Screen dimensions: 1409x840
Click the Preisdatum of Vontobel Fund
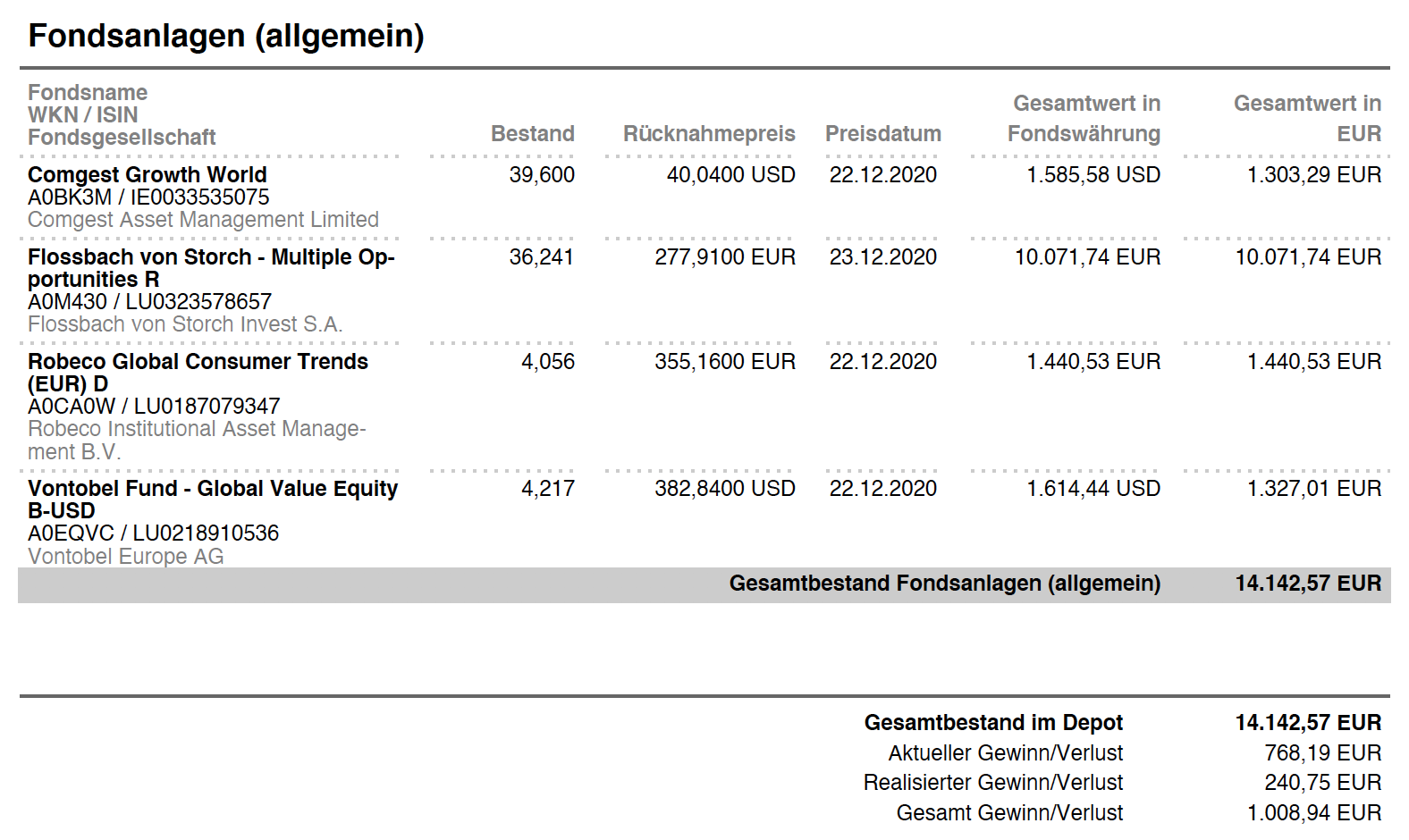click(883, 489)
